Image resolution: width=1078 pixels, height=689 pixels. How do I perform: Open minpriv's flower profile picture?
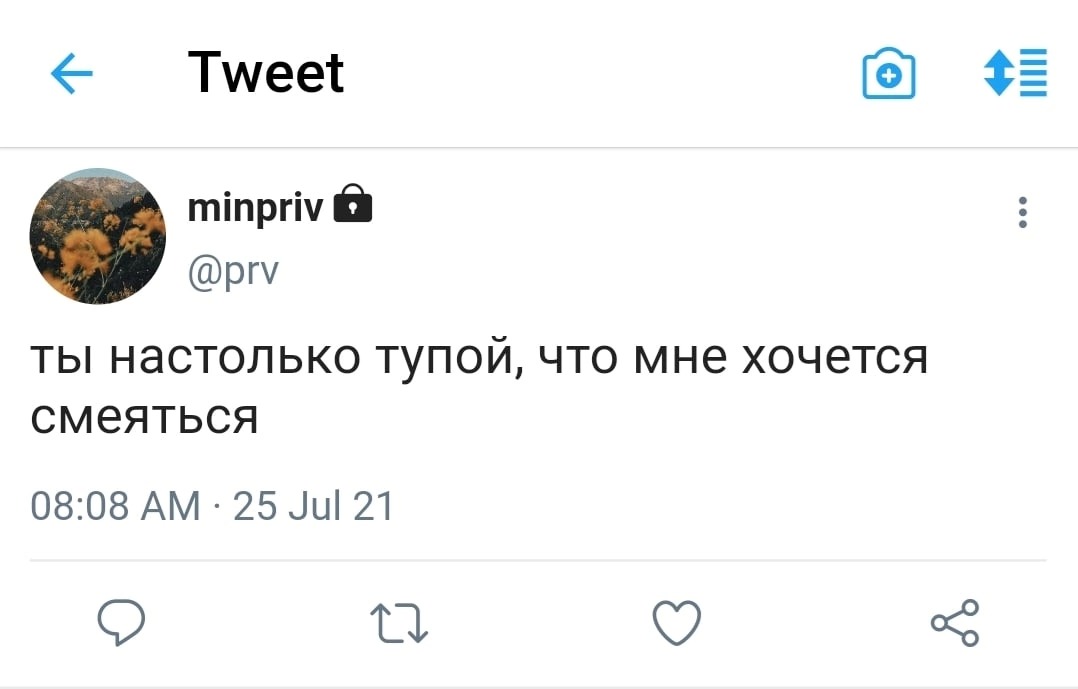point(97,236)
